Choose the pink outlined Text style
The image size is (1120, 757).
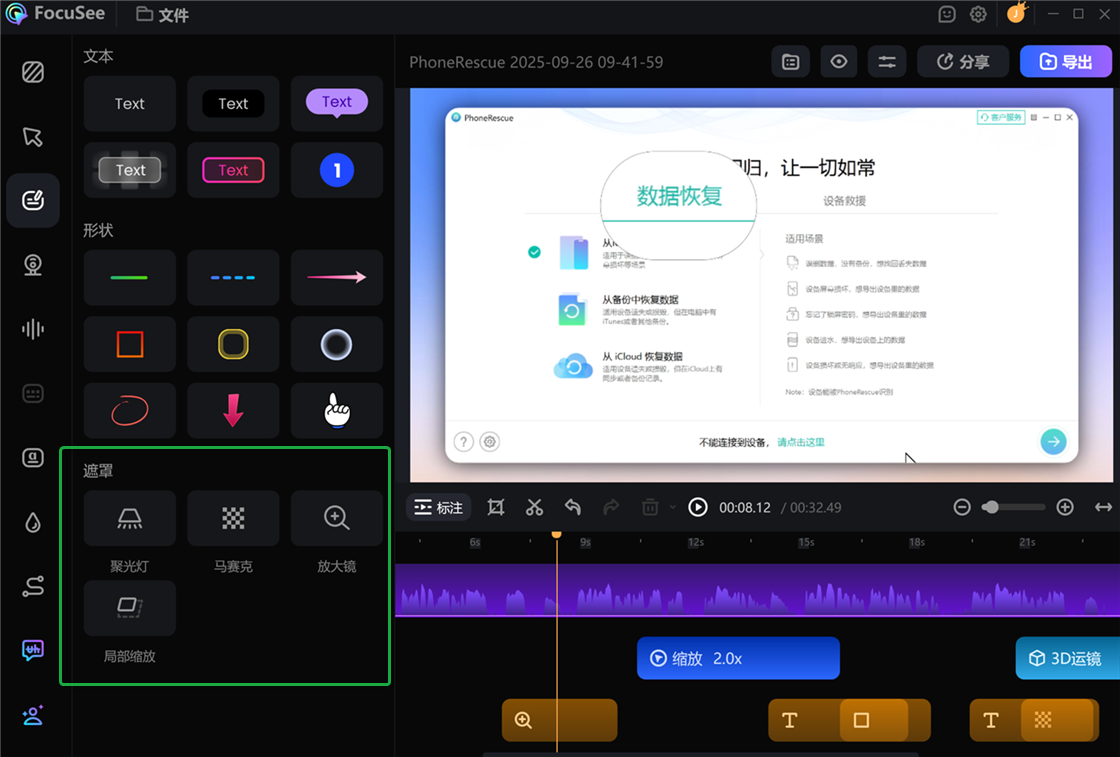pos(233,170)
